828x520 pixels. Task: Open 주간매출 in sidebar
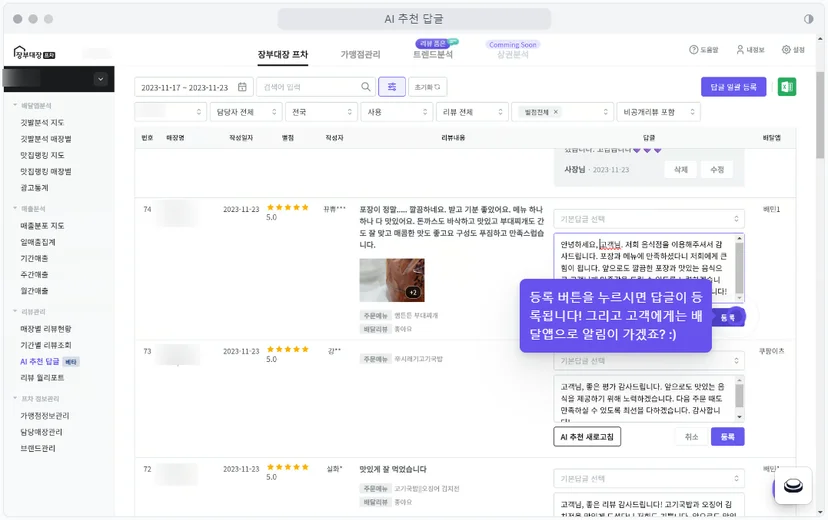click(34, 275)
